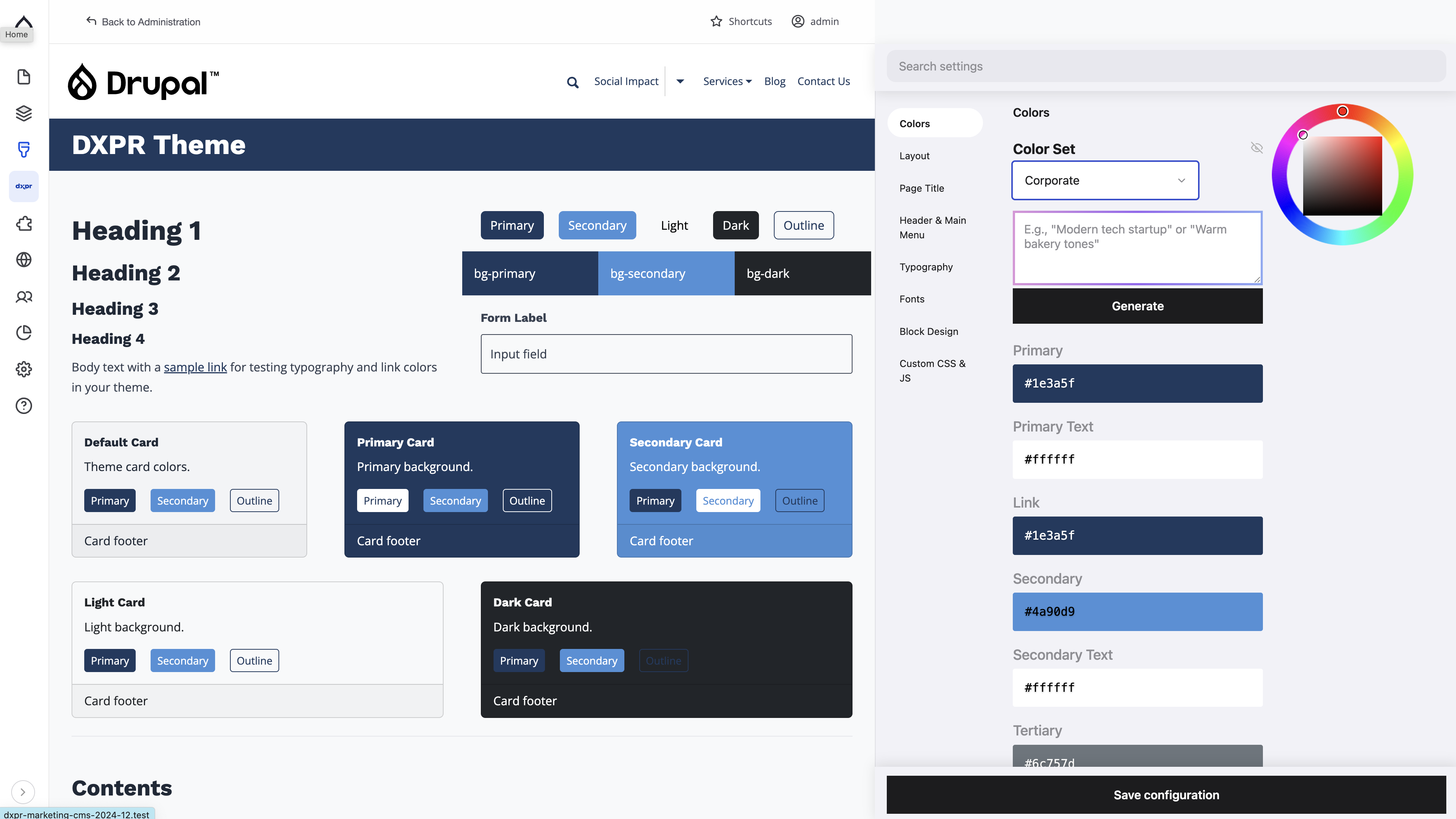Switch to the Page Title settings tab
The width and height of the screenshot is (1456, 819).
pyautogui.click(x=921, y=188)
